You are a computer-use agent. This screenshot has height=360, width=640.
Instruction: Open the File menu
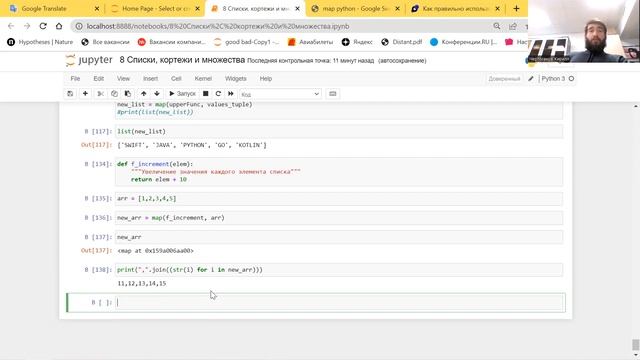pyautogui.click(x=75, y=78)
